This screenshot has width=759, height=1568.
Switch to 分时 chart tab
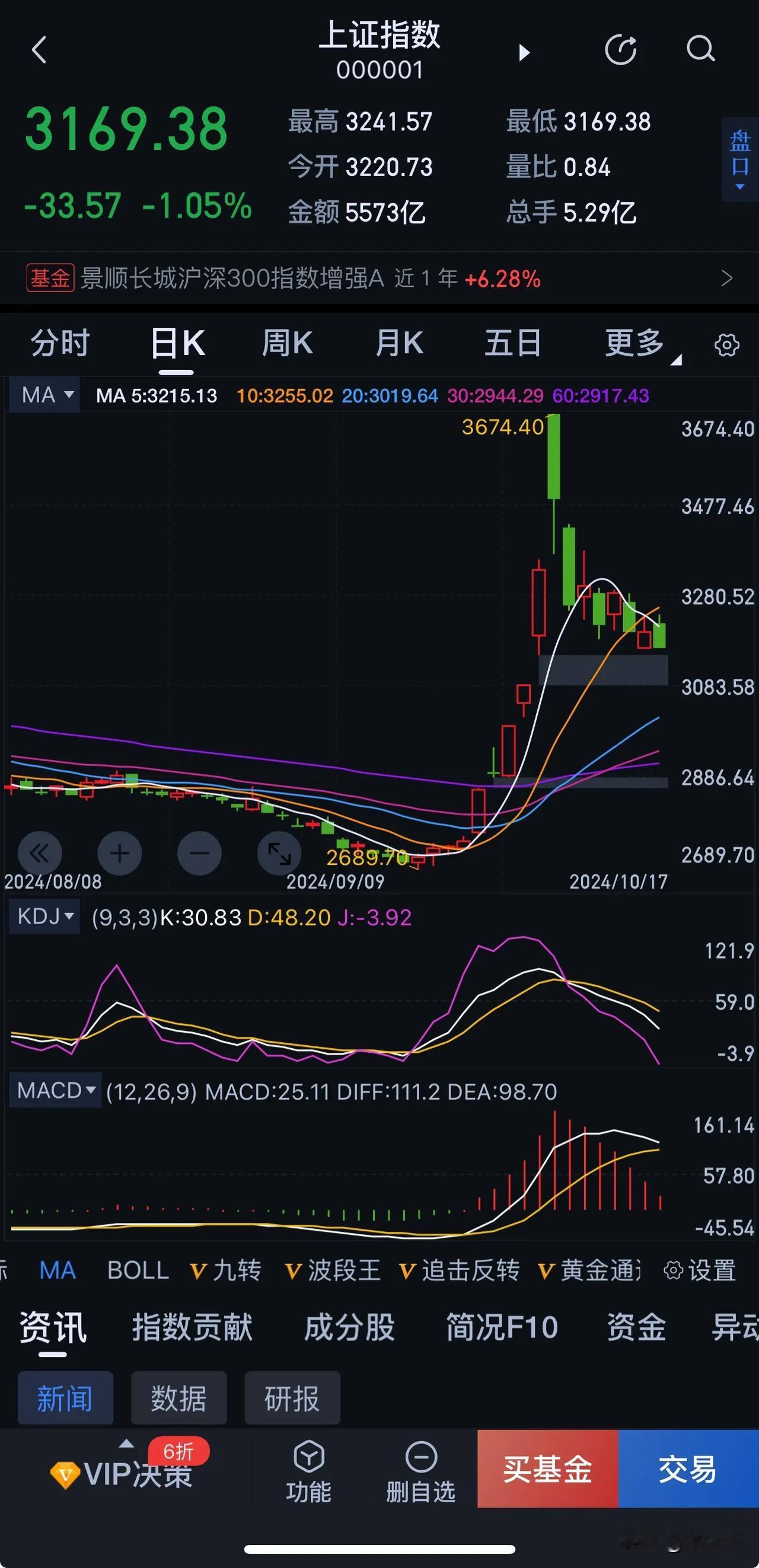[x=60, y=343]
